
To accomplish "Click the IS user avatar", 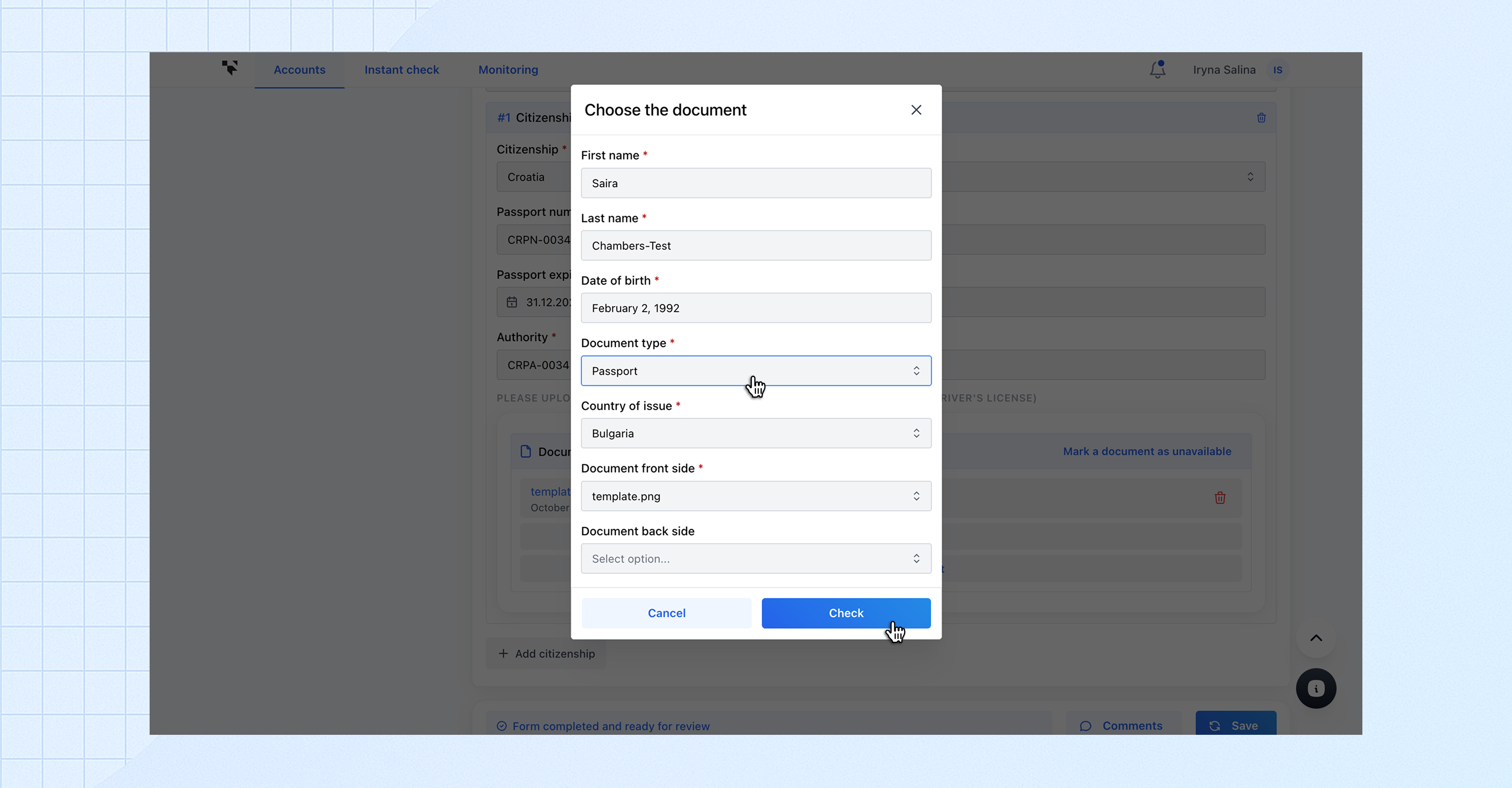I will (1277, 70).
